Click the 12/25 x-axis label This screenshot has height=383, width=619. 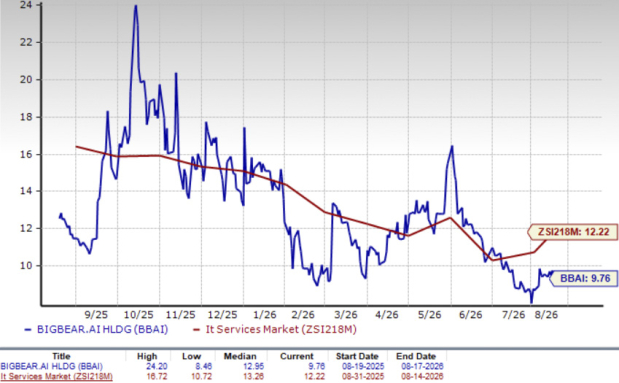pyautogui.click(x=223, y=315)
